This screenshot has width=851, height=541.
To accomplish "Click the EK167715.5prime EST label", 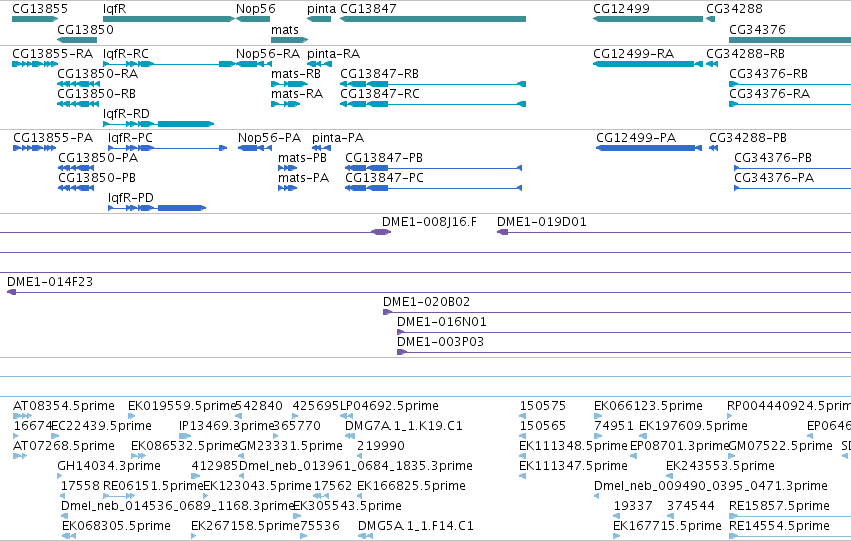I will 667,526.
